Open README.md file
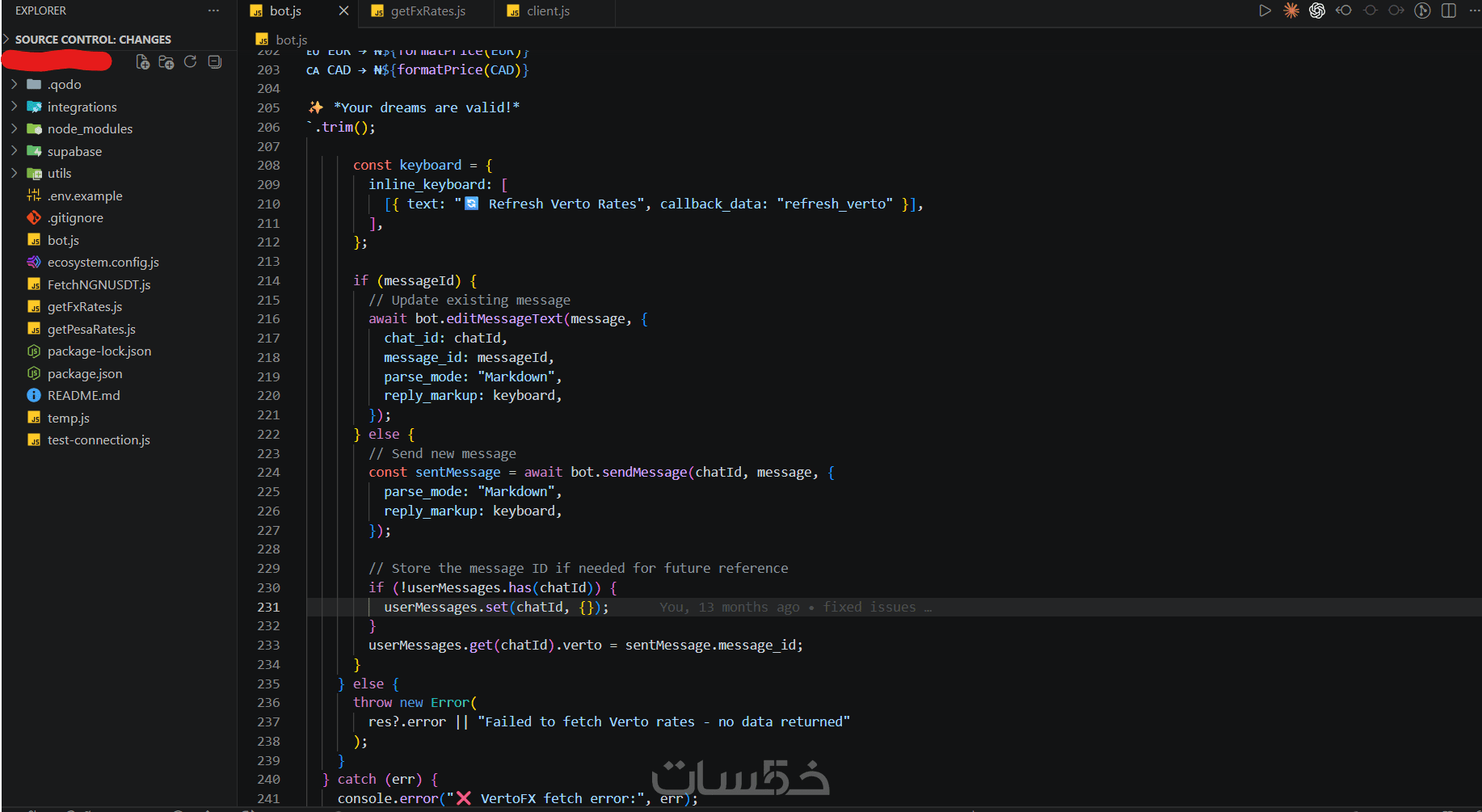 (83, 395)
